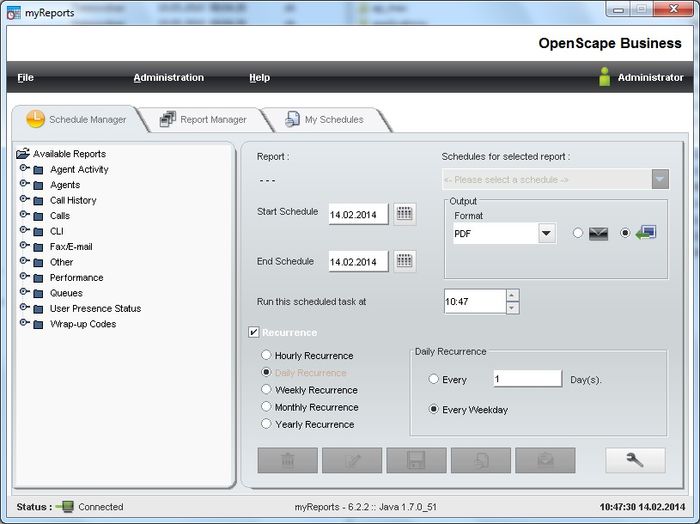Click the Agent Activity folder icon

coord(38,170)
